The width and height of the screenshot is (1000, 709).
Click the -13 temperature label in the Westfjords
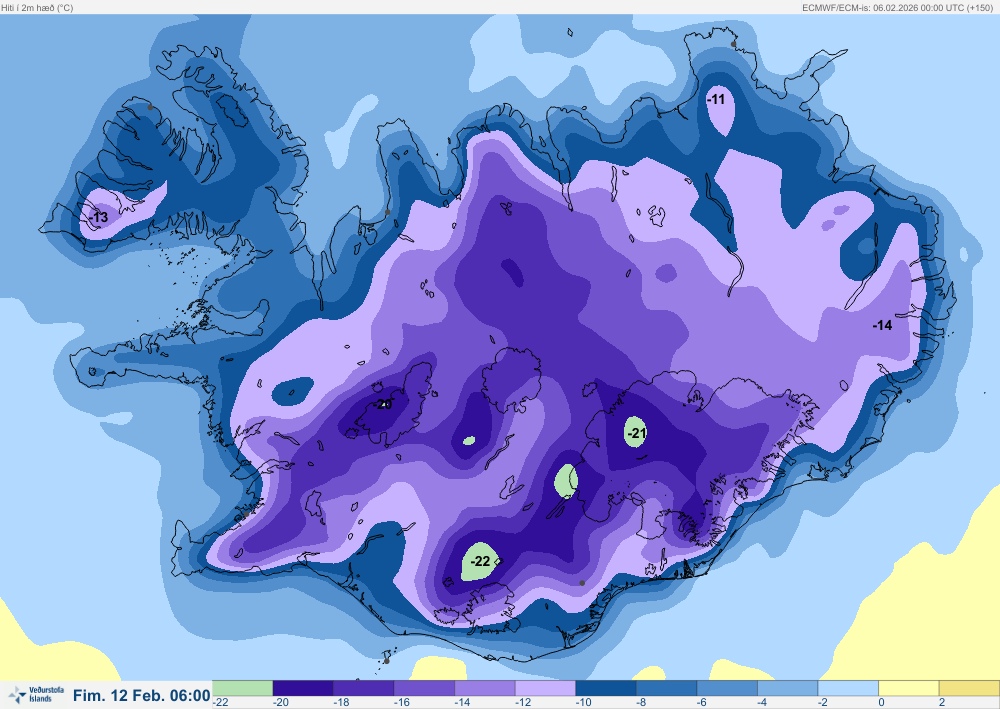[x=98, y=217]
